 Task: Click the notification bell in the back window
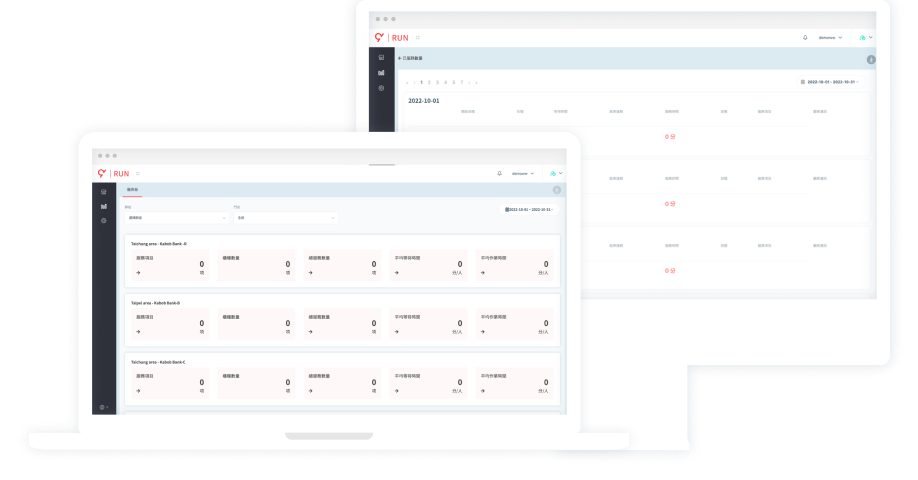click(805, 37)
